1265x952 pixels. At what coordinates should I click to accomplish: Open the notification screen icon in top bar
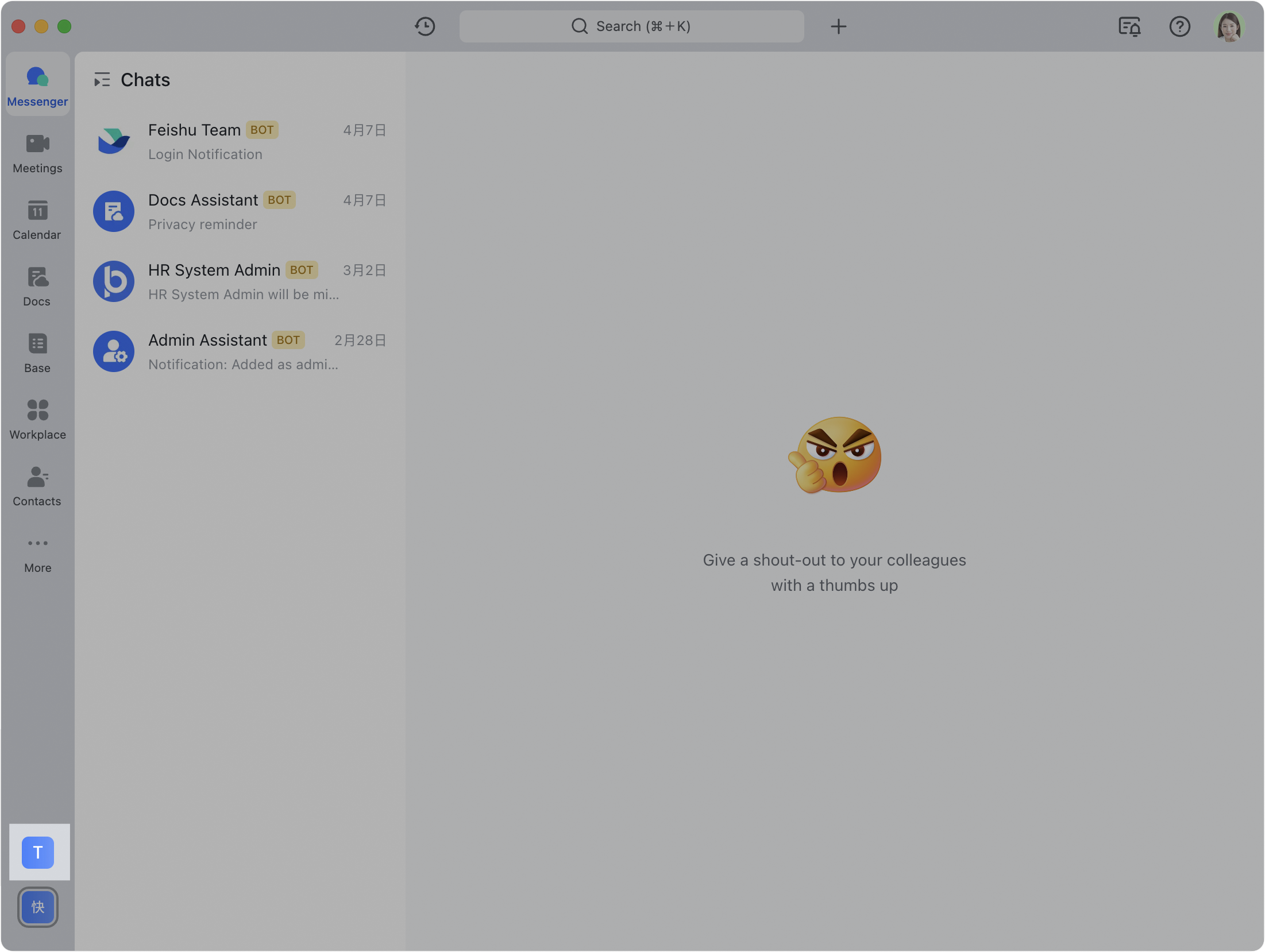tap(1129, 26)
